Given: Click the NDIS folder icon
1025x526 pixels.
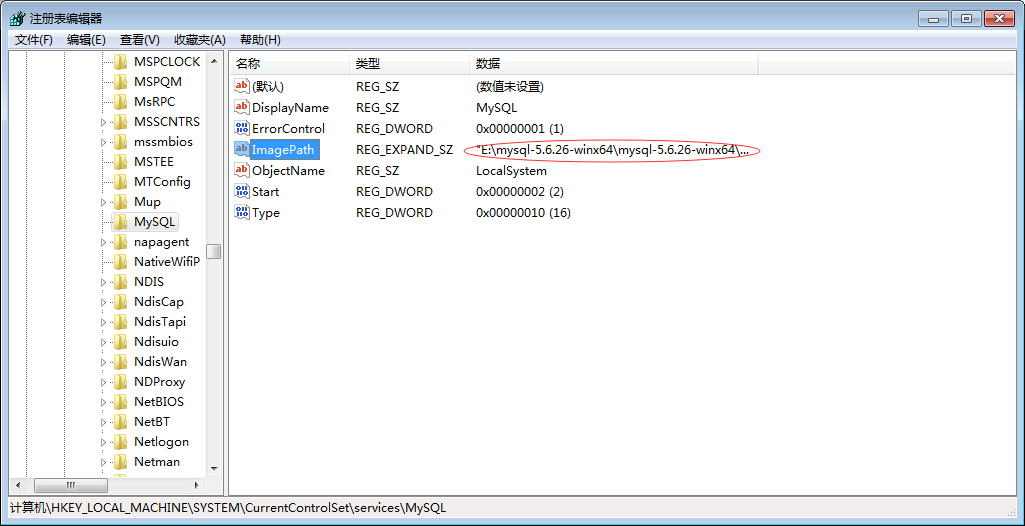Looking at the screenshot, I should [120, 282].
